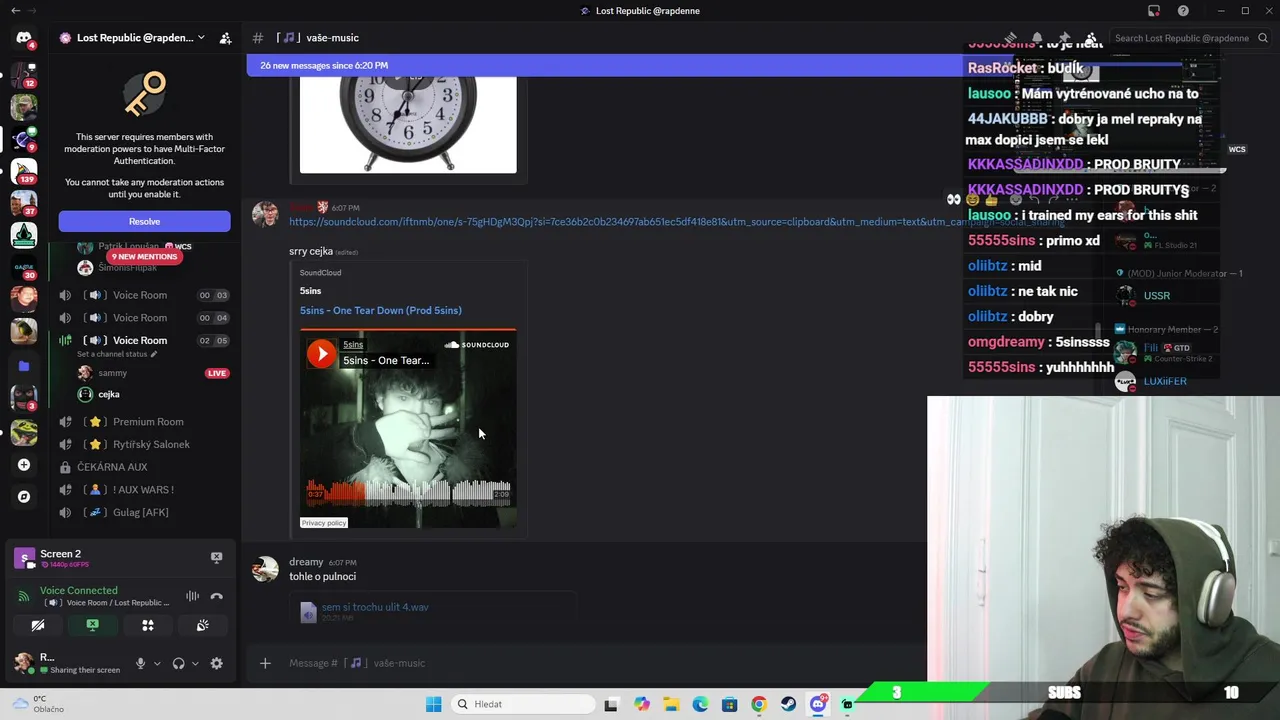Expand Lost Republic server menu chevron

coord(201,38)
